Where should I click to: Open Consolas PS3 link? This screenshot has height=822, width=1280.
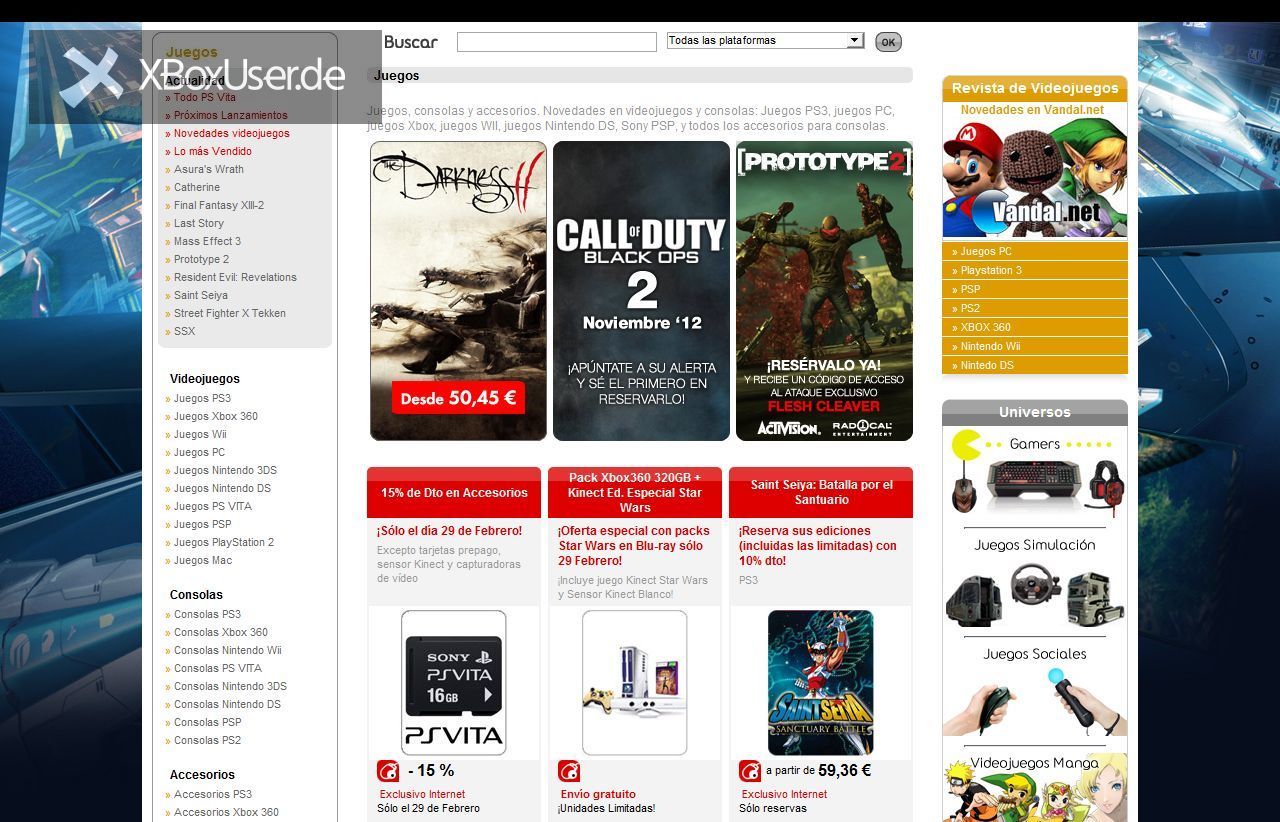[207, 614]
